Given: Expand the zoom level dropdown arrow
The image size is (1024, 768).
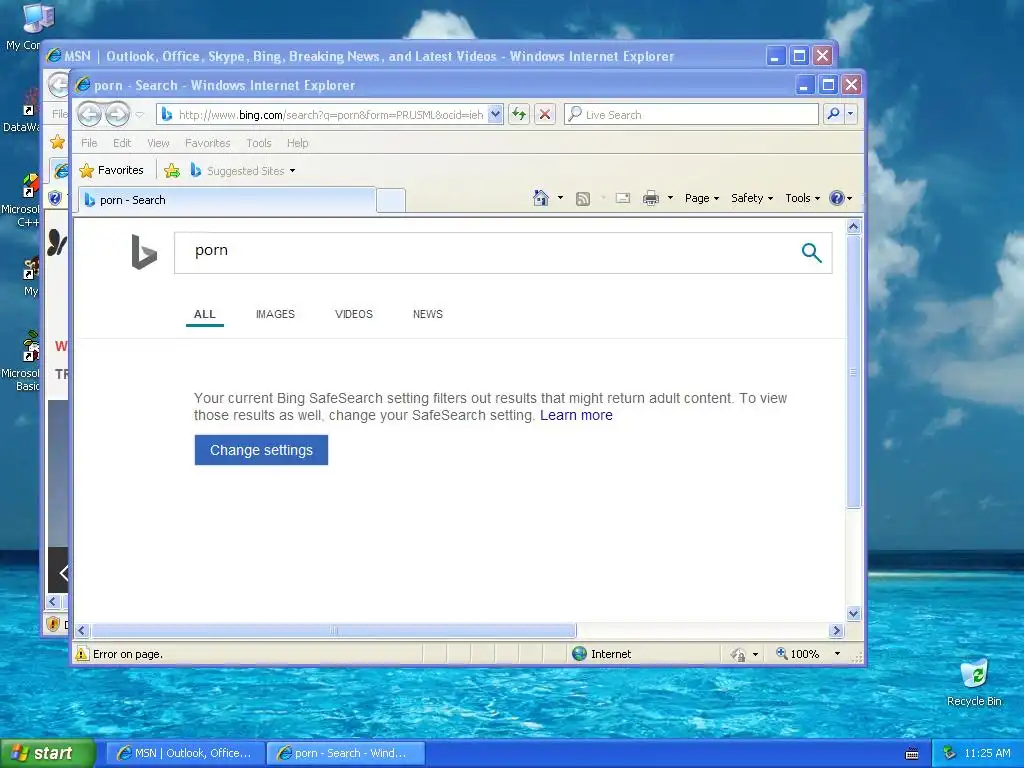Looking at the screenshot, I should pos(837,654).
